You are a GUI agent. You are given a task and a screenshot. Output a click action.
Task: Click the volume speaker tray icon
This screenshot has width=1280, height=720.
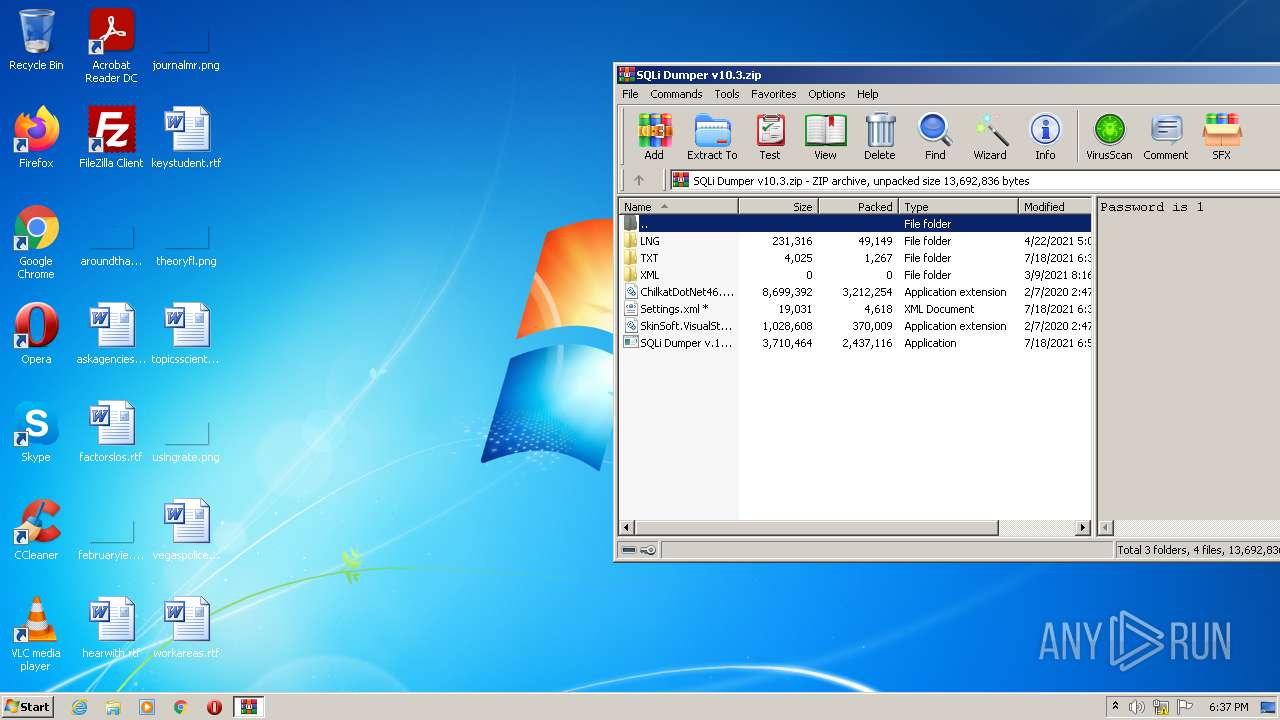coord(1137,707)
